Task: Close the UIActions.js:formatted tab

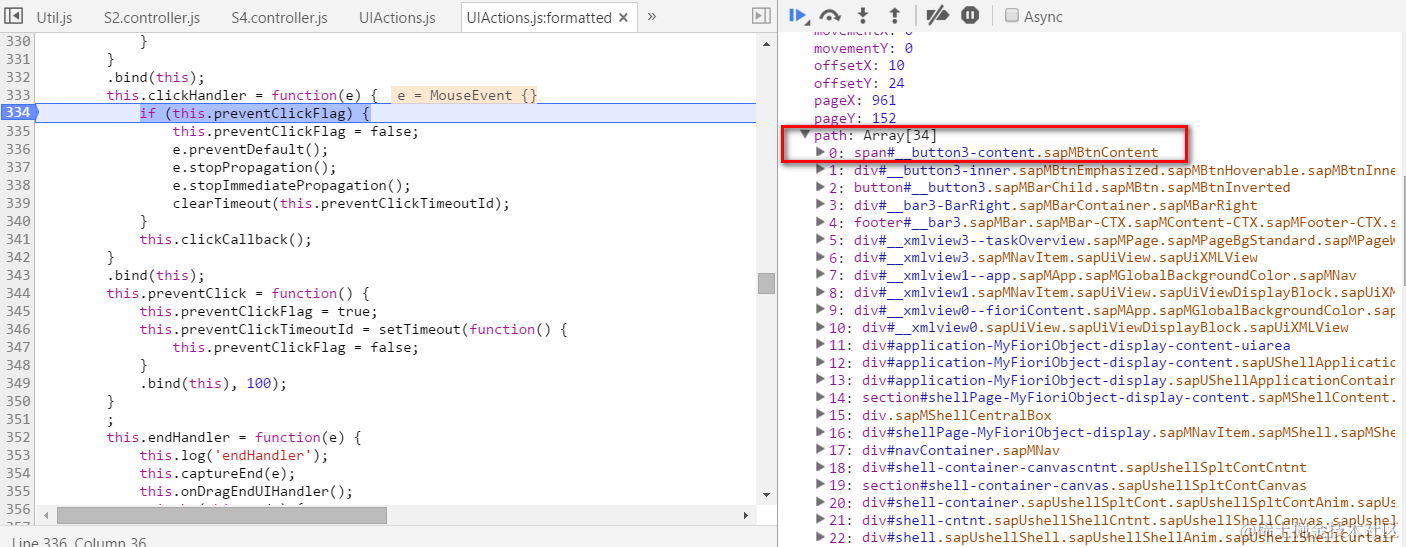Action: pyautogui.click(x=623, y=18)
